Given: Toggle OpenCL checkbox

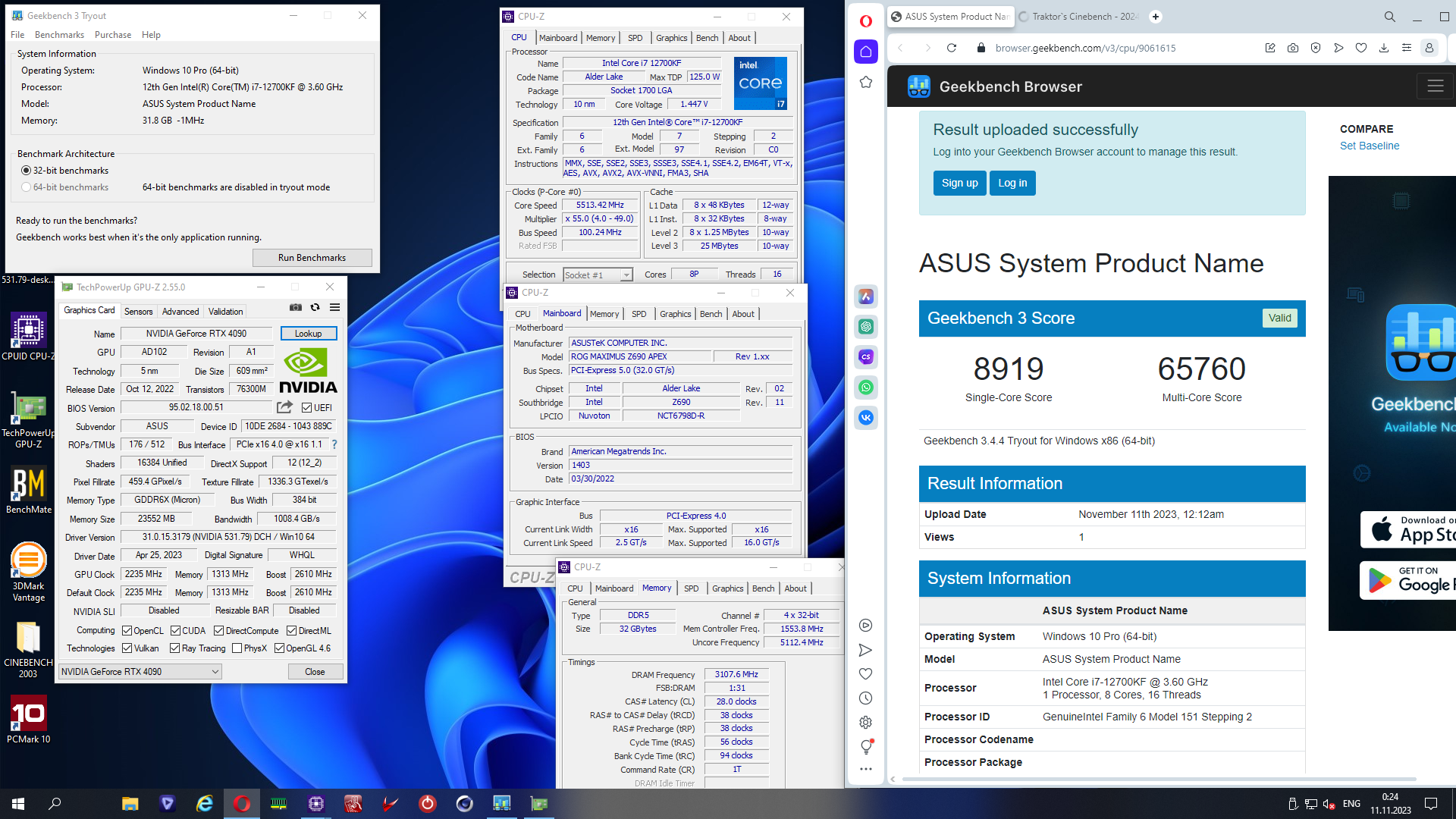Looking at the screenshot, I should click(x=127, y=631).
